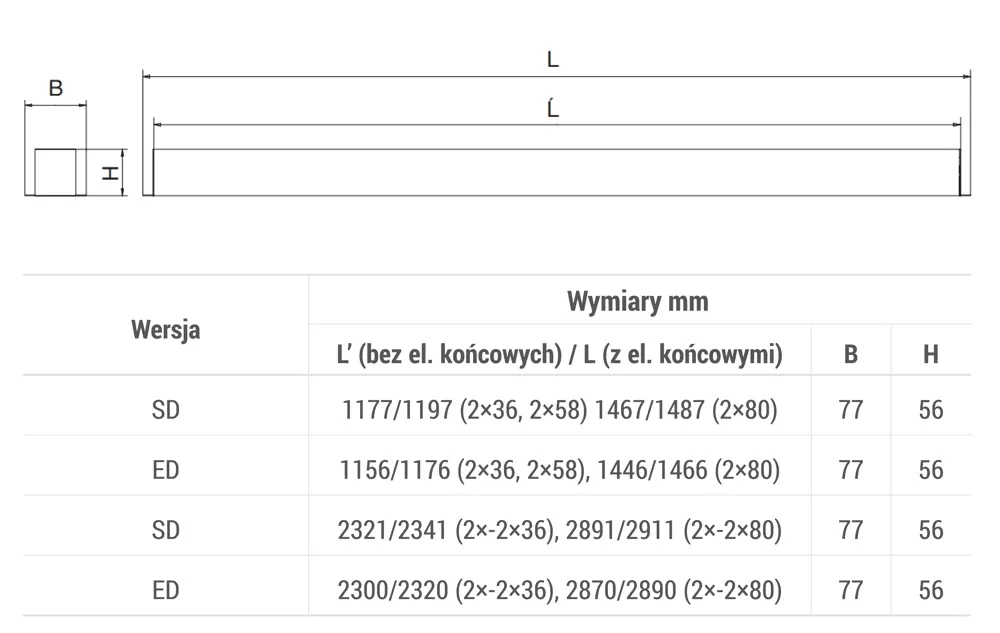This screenshot has width=1000, height=633.
Task: Click the B column header
Action: pos(851,354)
